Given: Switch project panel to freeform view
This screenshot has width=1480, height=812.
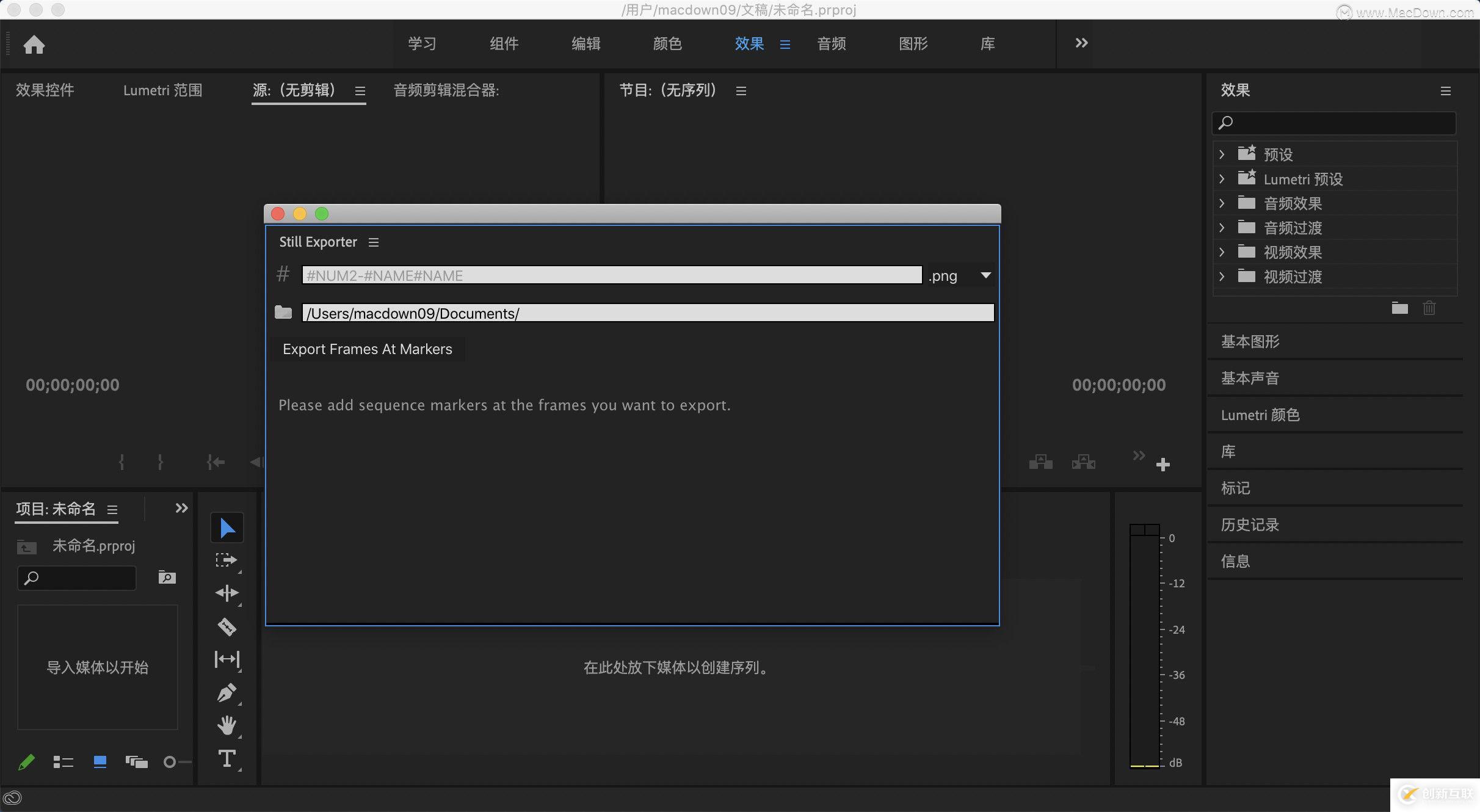Looking at the screenshot, I should [137, 762].
